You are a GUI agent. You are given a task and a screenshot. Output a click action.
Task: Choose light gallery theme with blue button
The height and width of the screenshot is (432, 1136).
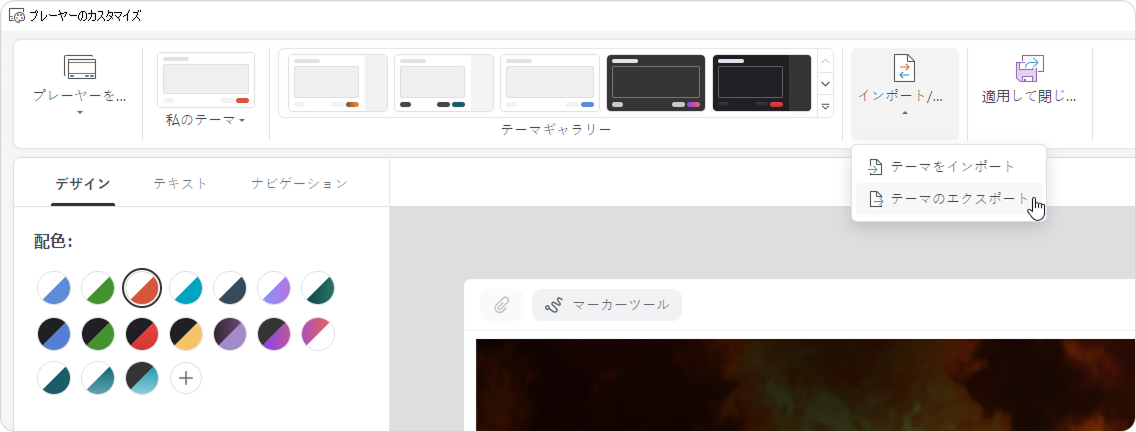point(550,83)
